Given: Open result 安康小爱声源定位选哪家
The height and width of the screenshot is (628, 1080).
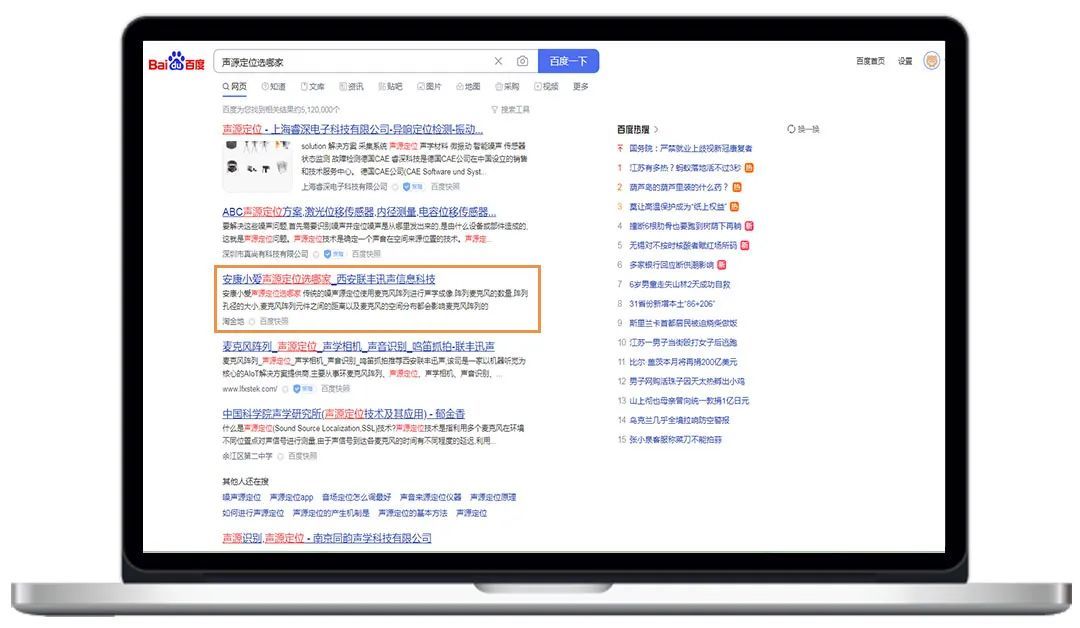Looking at the screenshot, I should pyautogui.click(x=328, y=278).
